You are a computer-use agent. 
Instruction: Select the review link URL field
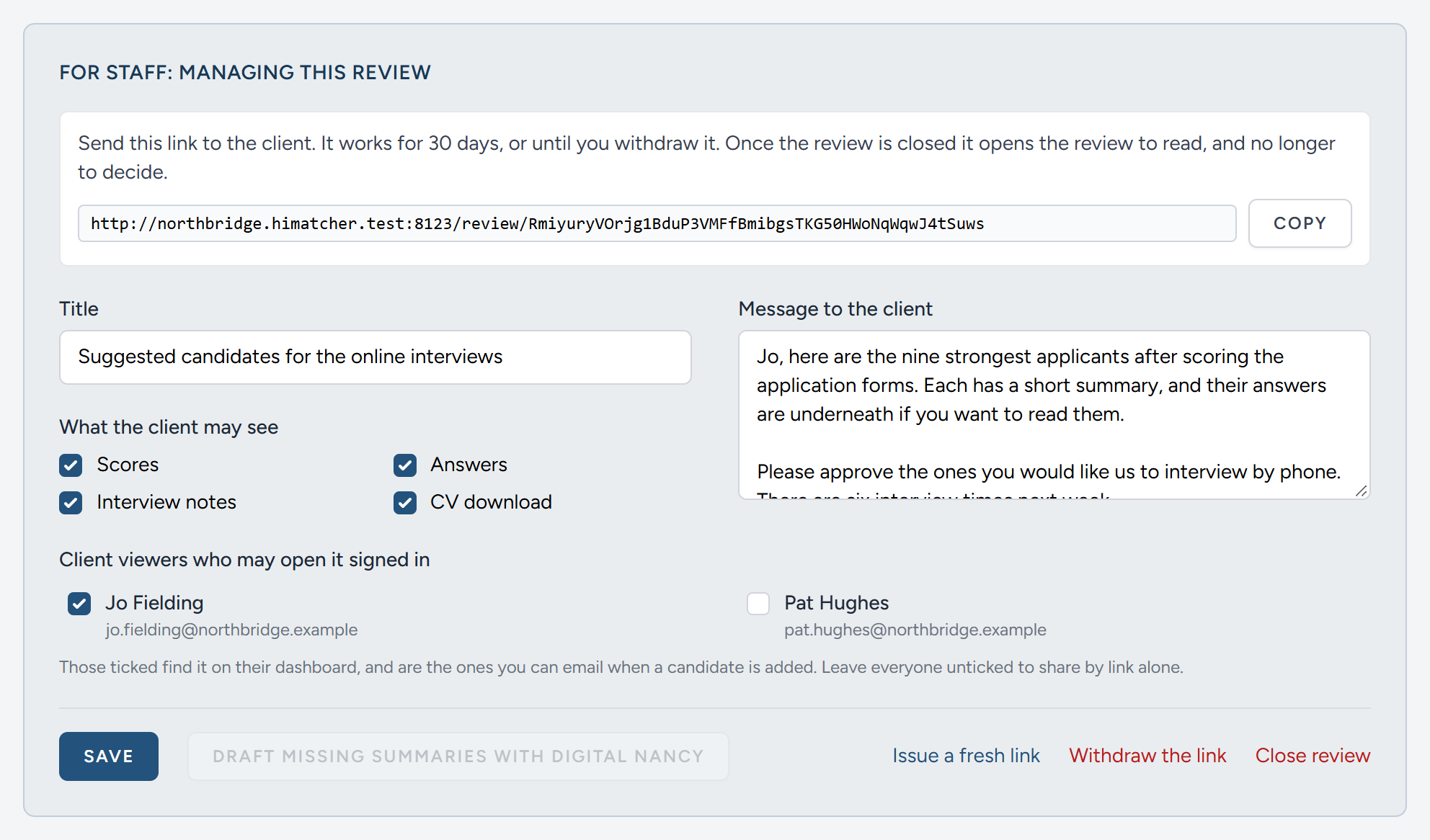point(657,223)
